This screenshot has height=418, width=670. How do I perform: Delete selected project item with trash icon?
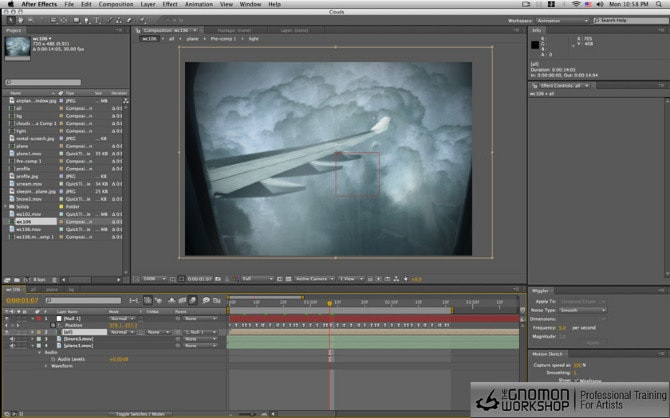[x=54, y=280]
